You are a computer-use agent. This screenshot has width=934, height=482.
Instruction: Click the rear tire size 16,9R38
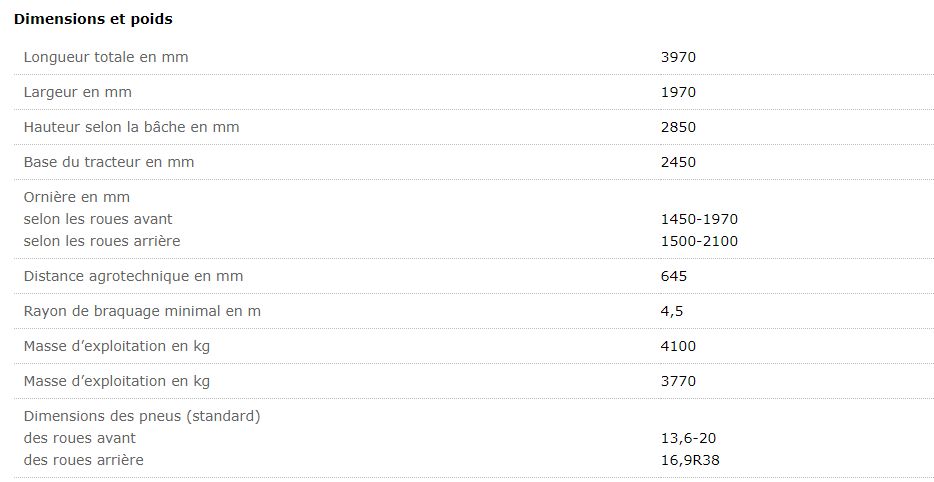(689, 460)
